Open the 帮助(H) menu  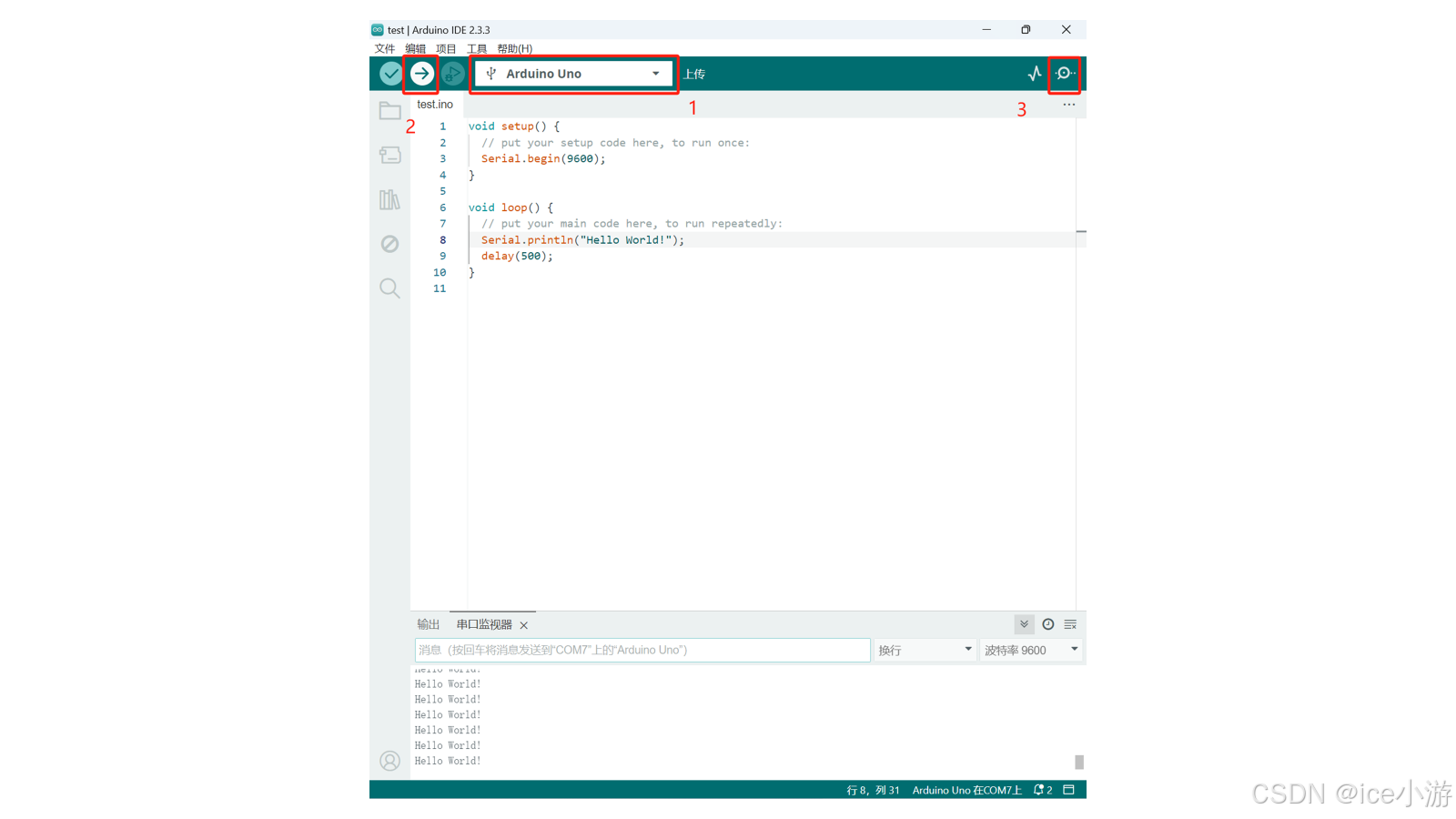515,49
